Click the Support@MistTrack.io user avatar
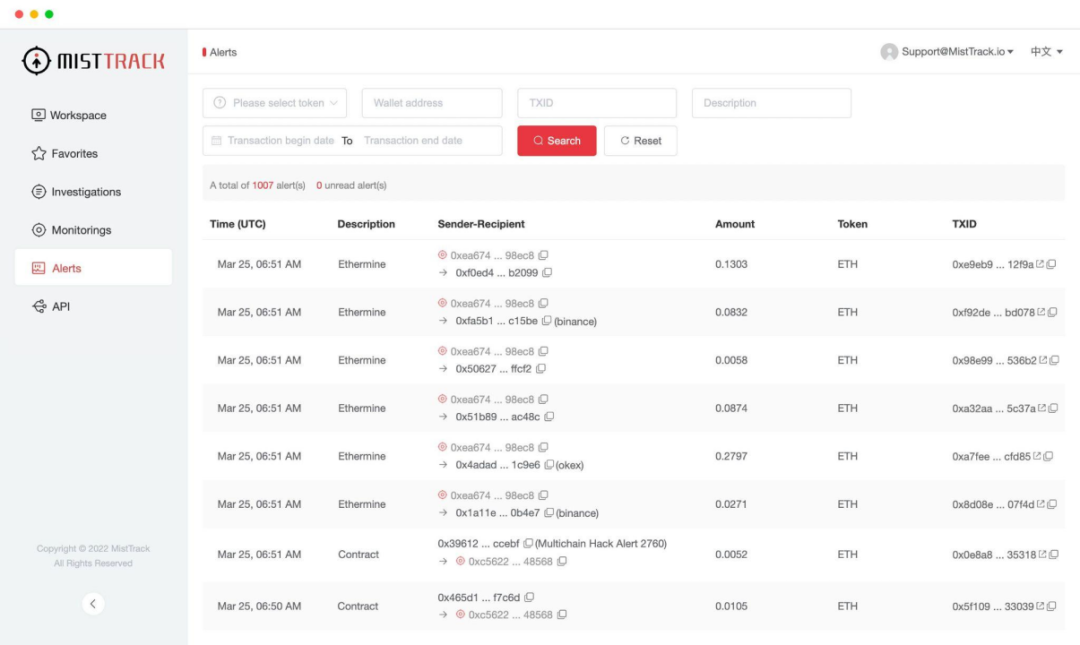Image resolution: width=1080 pixels, height=645 pixels. point(889,52)
